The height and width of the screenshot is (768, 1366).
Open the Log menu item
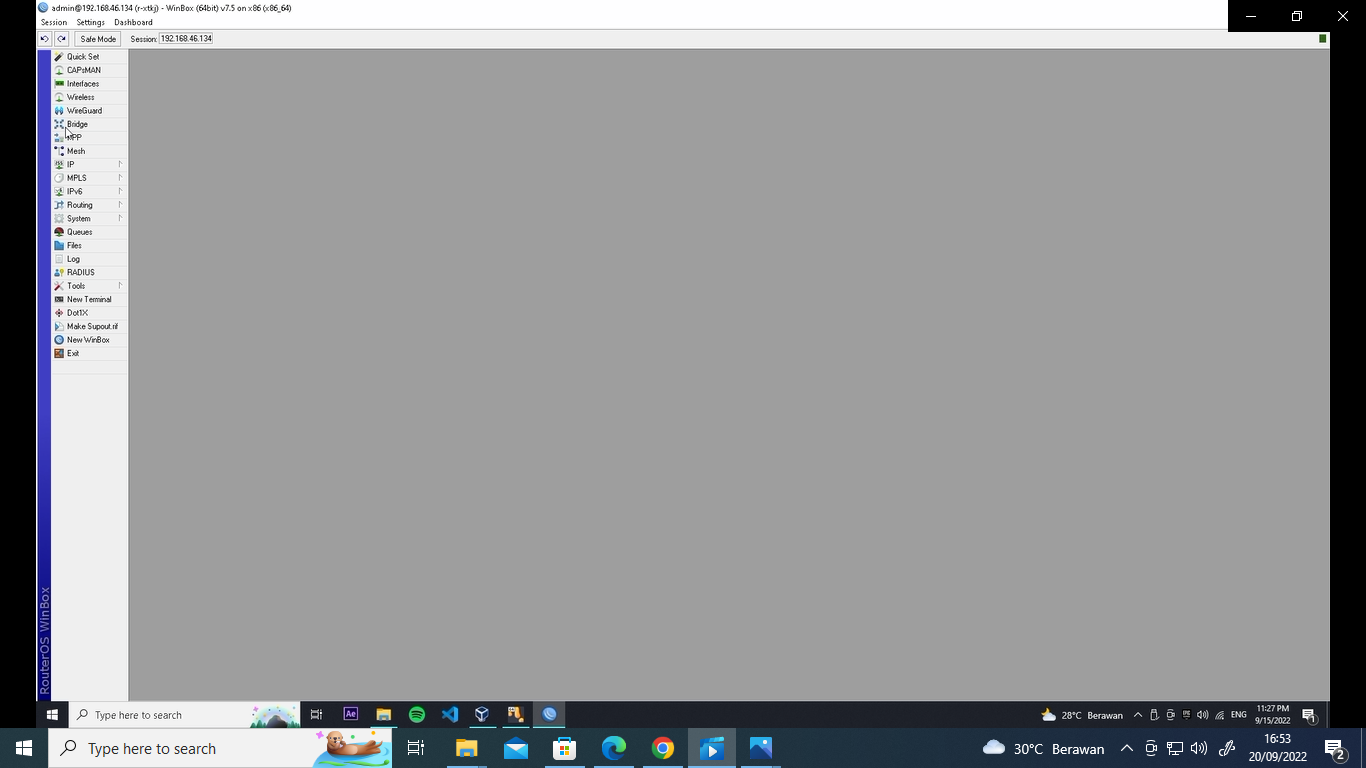pyautogui.click(x=89, y=259)
